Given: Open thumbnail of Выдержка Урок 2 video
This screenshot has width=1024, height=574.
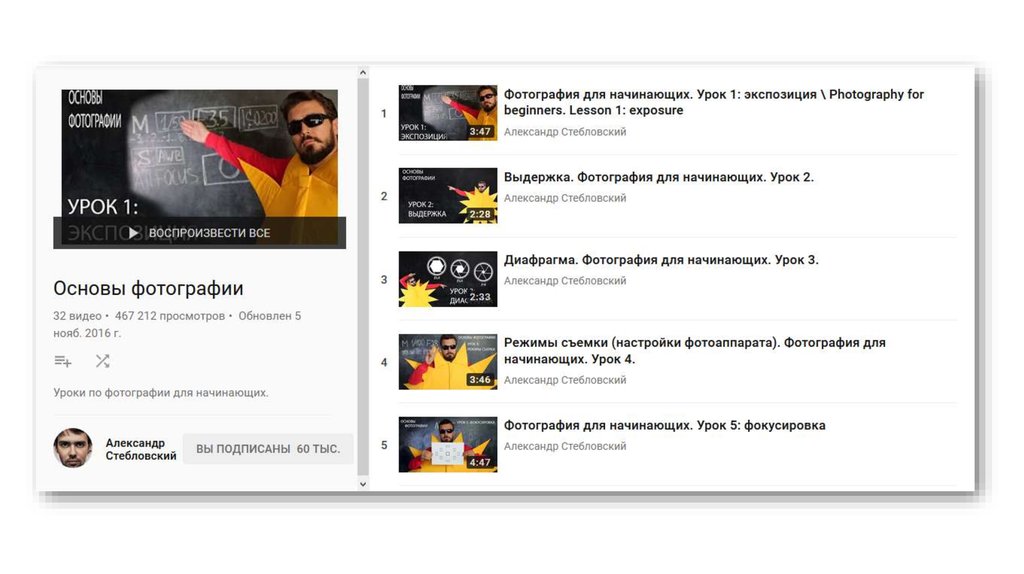Looking at the screenshot, I should [x=447, y=195].
